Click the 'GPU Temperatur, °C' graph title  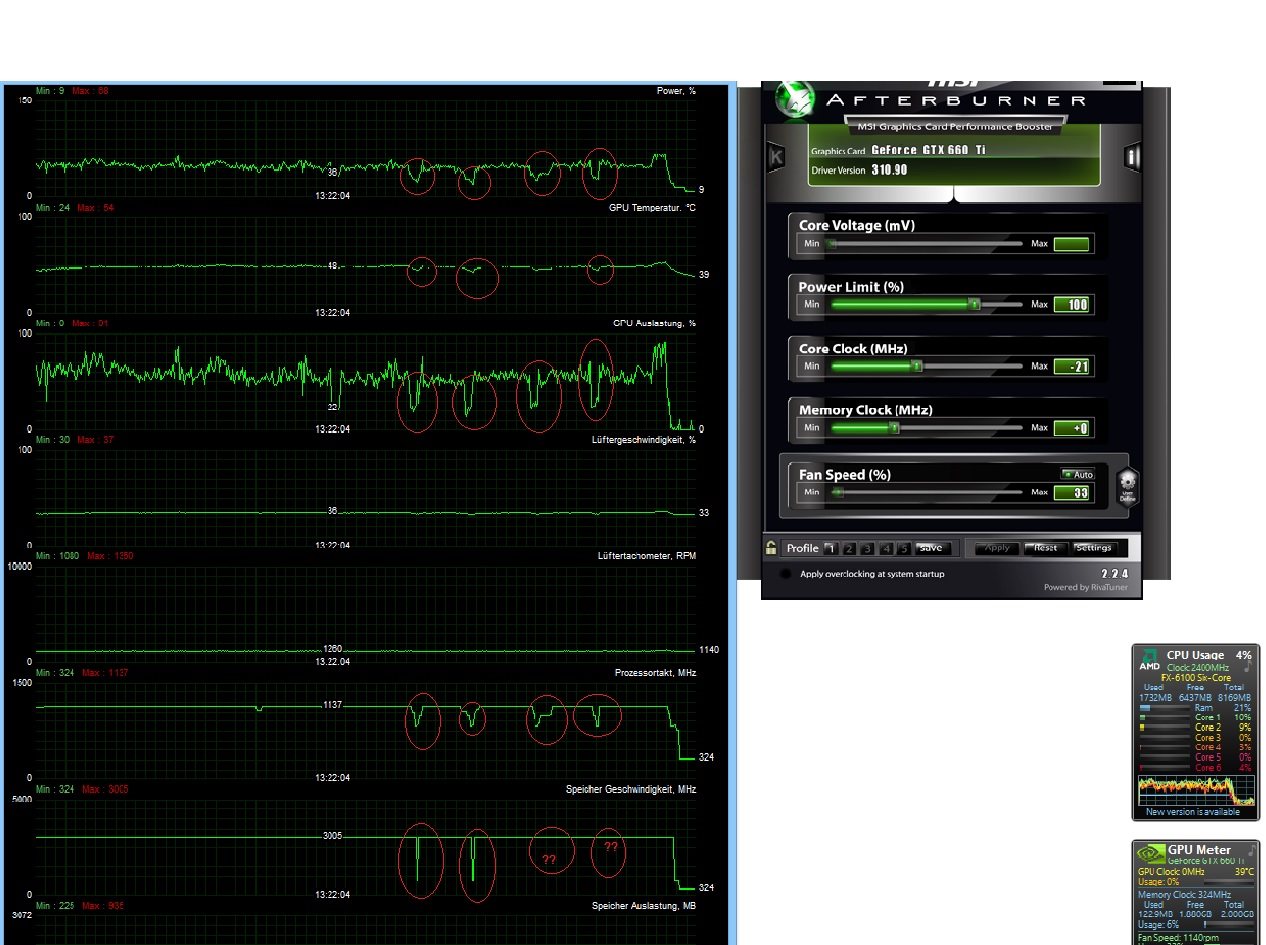[x=652, y=207]
